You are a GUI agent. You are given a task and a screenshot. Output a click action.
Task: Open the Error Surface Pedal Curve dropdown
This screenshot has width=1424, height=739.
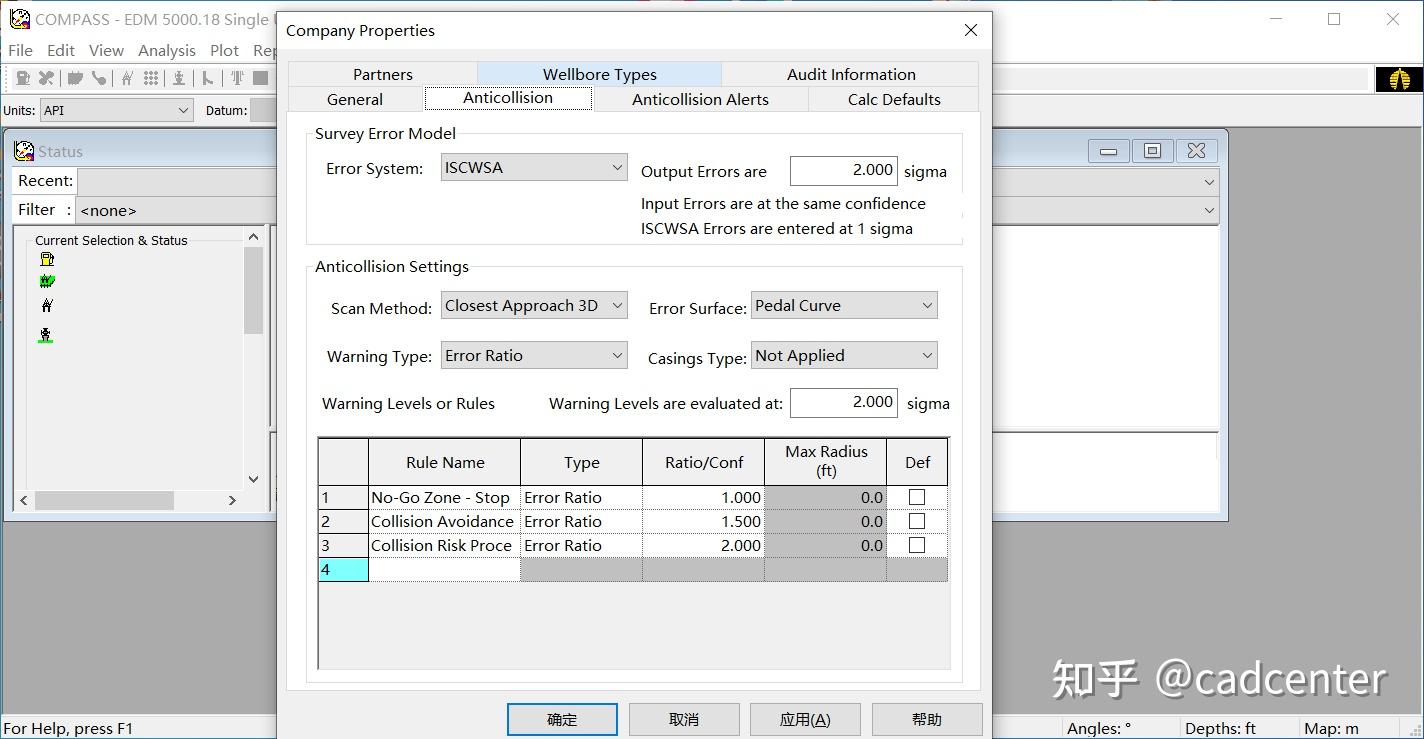coord(844,306)
